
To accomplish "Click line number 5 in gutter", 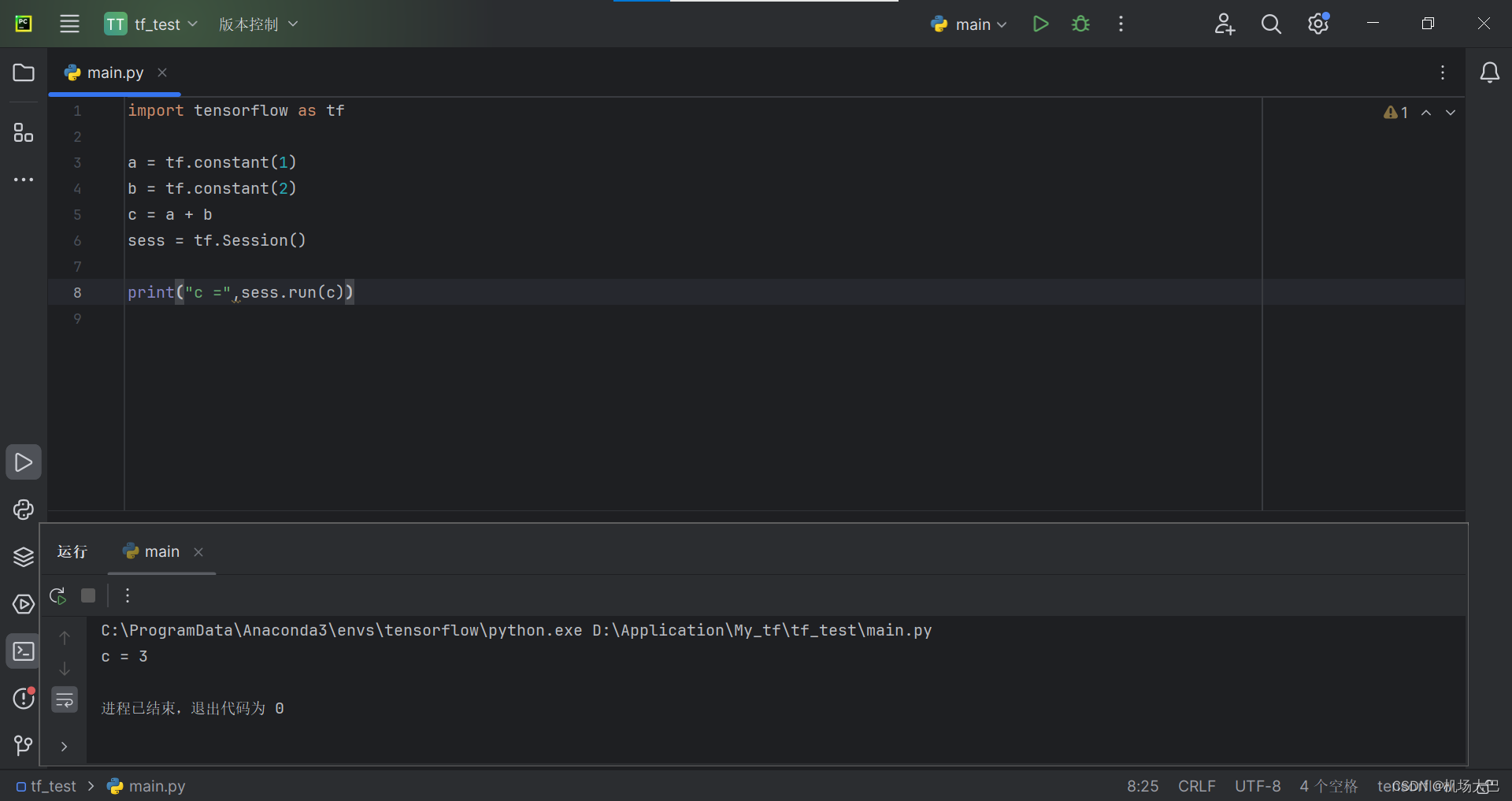I will click(x=77, y=214).
